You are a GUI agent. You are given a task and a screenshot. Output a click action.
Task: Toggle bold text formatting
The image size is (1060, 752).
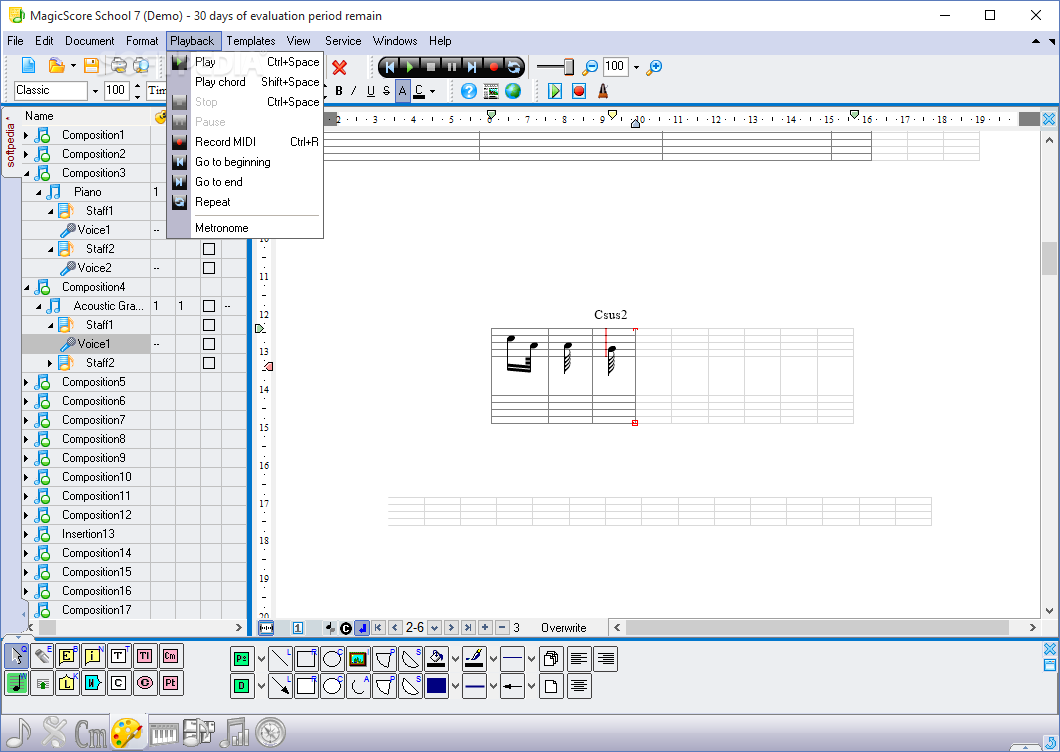click(x=339, y=91)
